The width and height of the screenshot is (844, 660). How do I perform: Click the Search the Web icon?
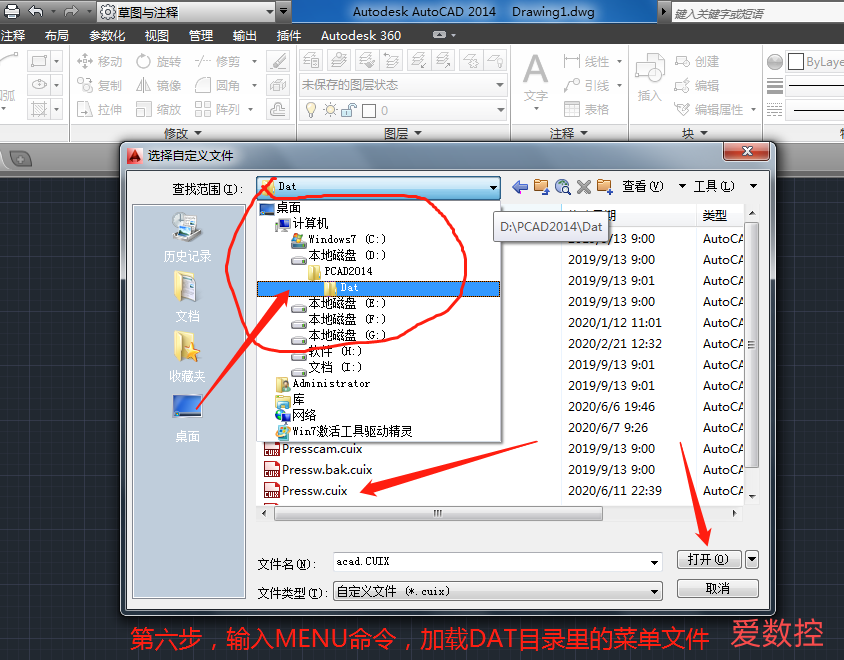tap(562, 187)
